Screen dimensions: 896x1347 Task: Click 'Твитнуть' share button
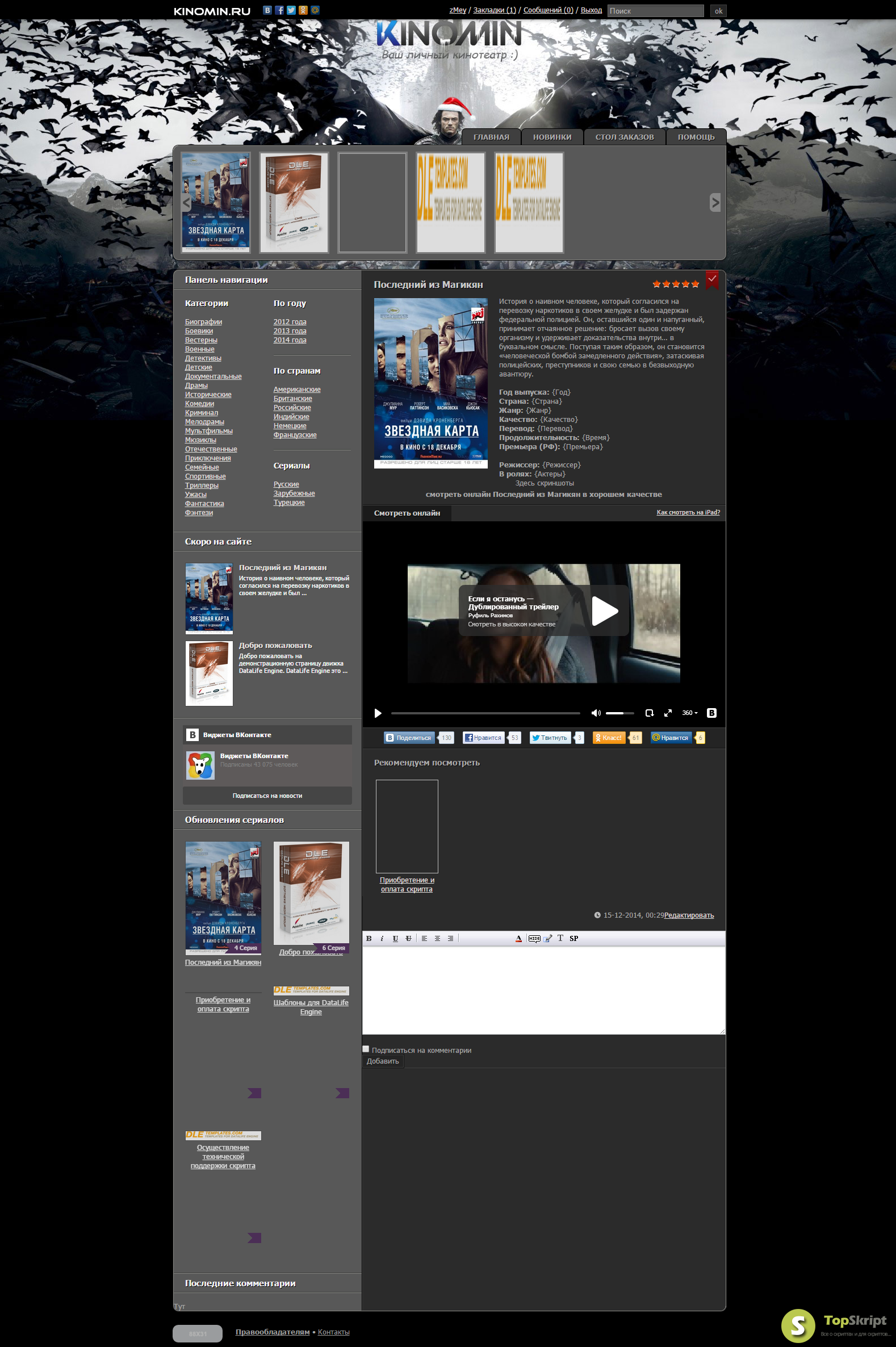(550, 738)
